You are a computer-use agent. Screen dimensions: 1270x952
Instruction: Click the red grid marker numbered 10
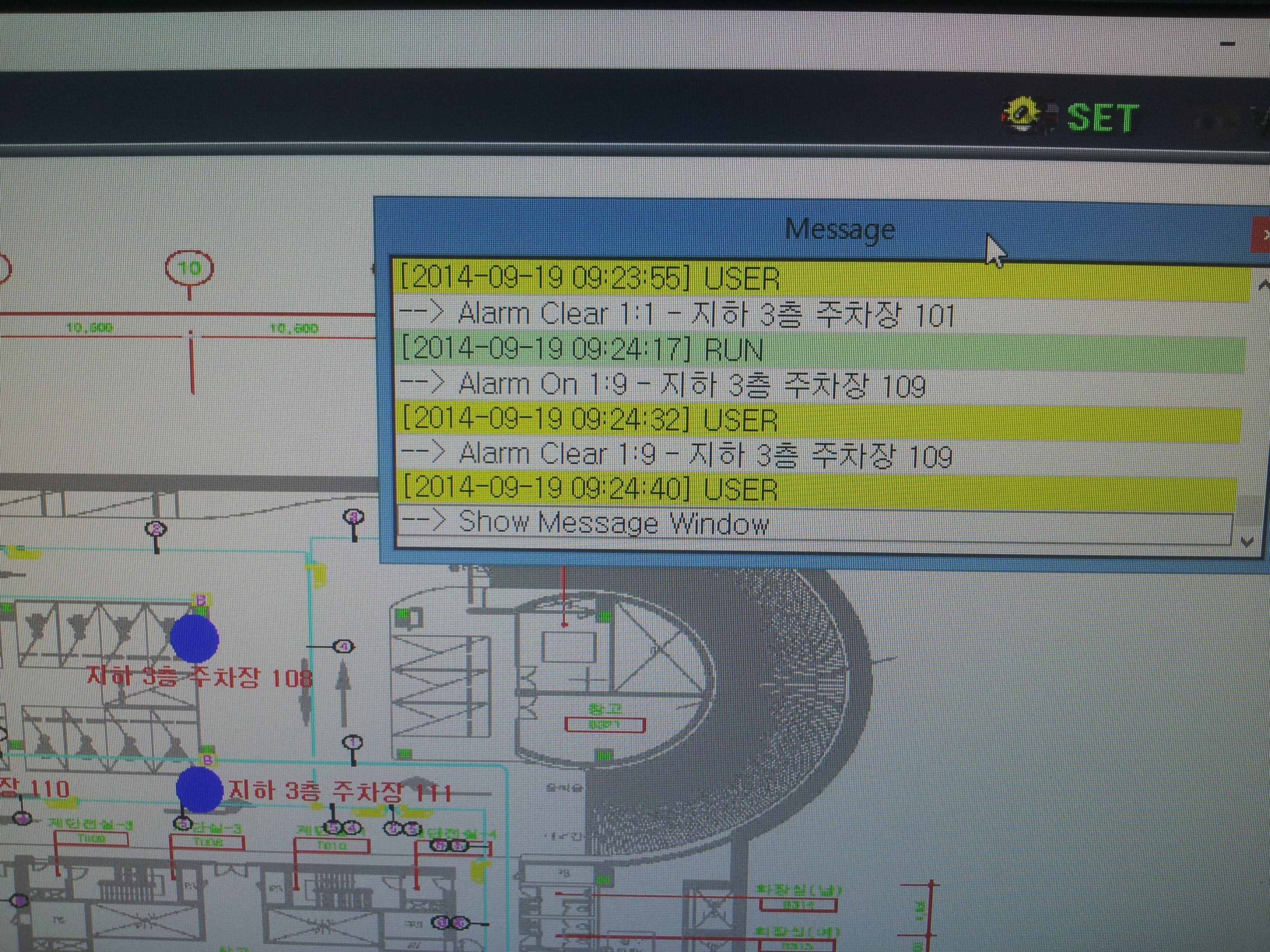pyautogui.click(x=189, y=268)
